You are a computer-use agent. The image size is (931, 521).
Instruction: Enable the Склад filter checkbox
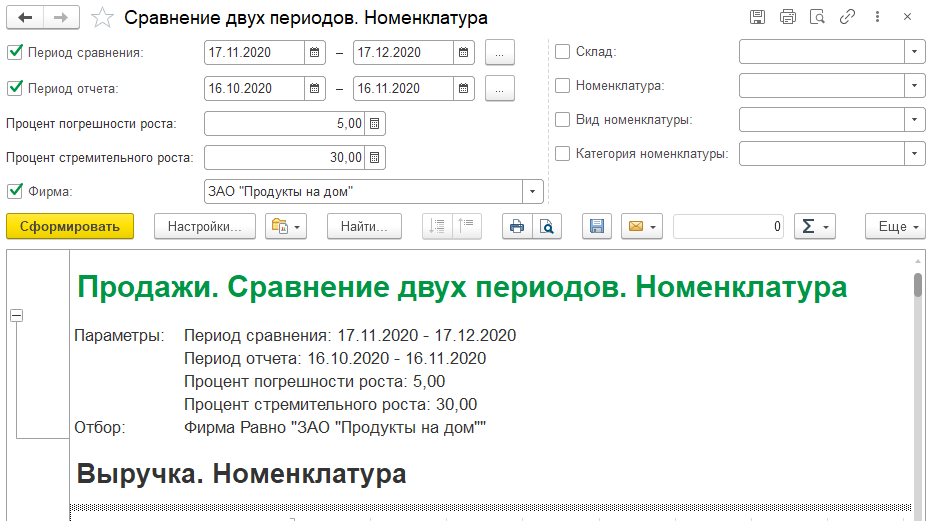point(563,52)
